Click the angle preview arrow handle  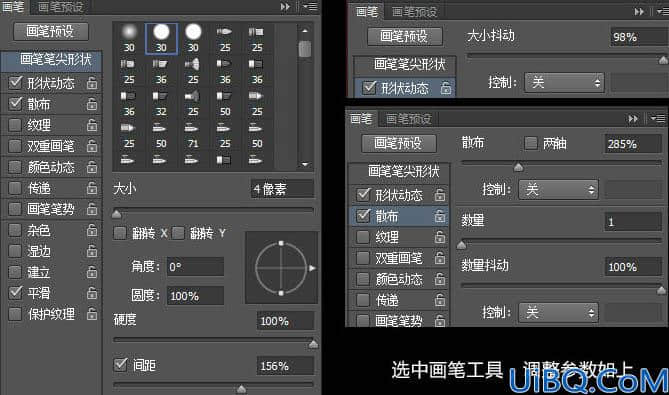click(x=312, y=268)
